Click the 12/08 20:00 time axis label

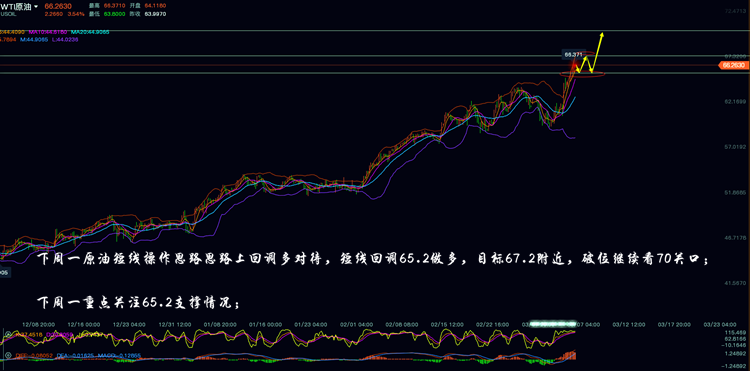(39, 325)
